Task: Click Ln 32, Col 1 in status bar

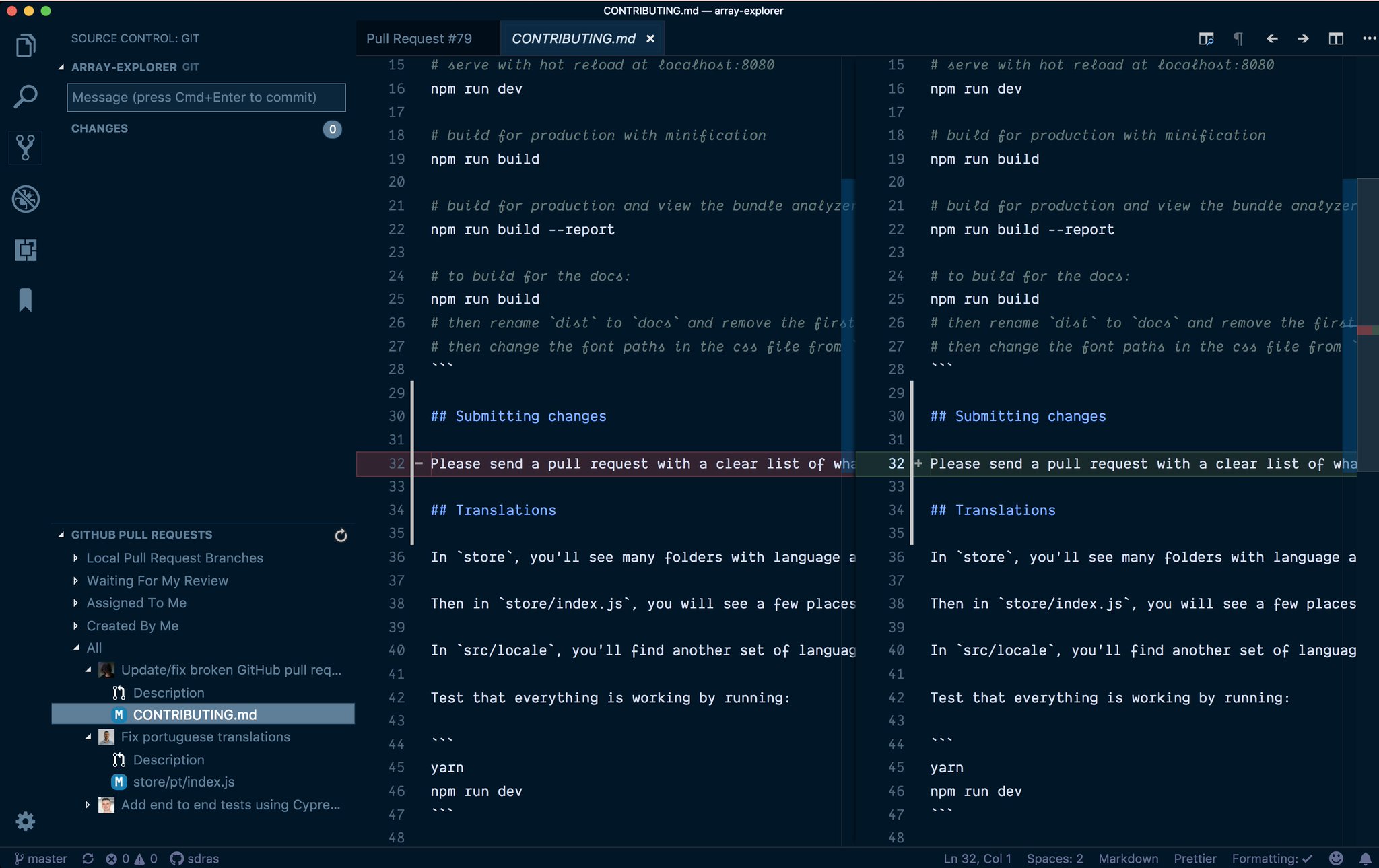Action: tap(978, 859)
